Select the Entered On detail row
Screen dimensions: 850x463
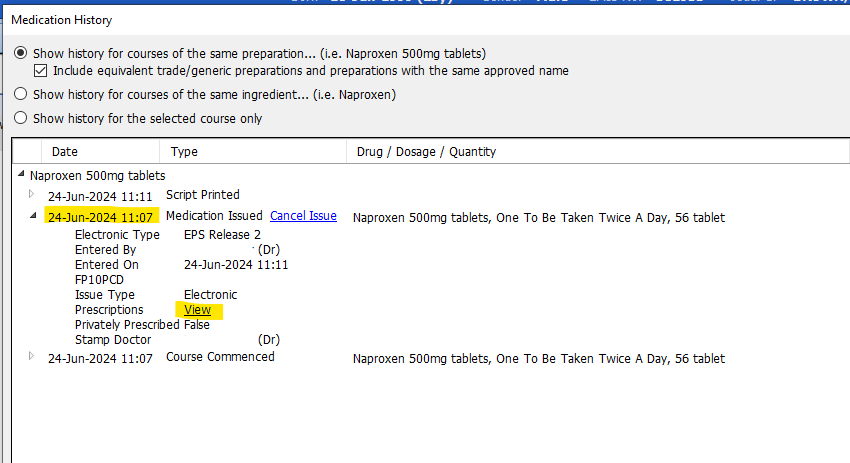coord(107,265)
